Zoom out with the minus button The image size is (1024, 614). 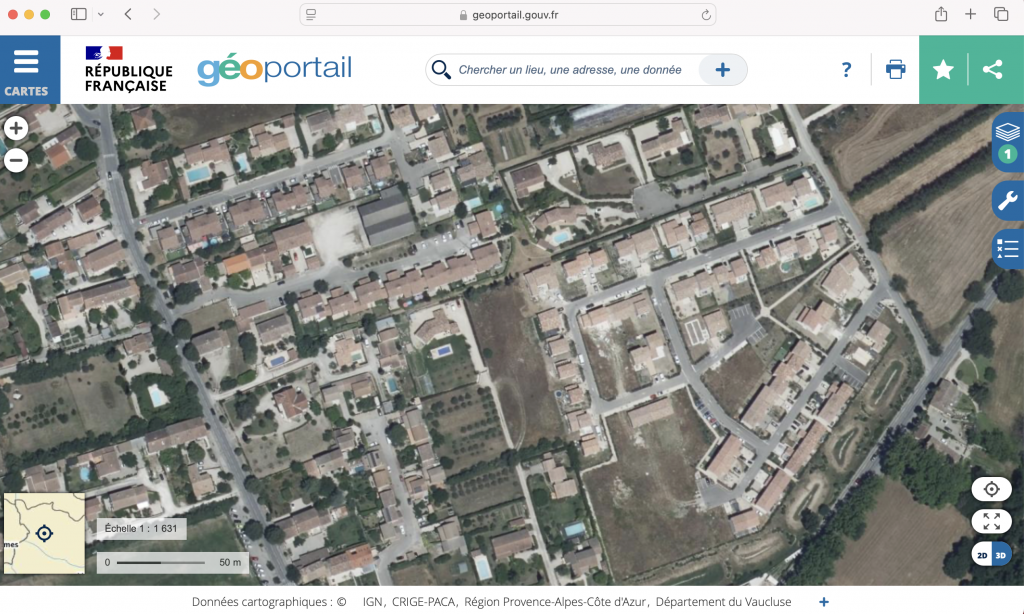[16, 159]
